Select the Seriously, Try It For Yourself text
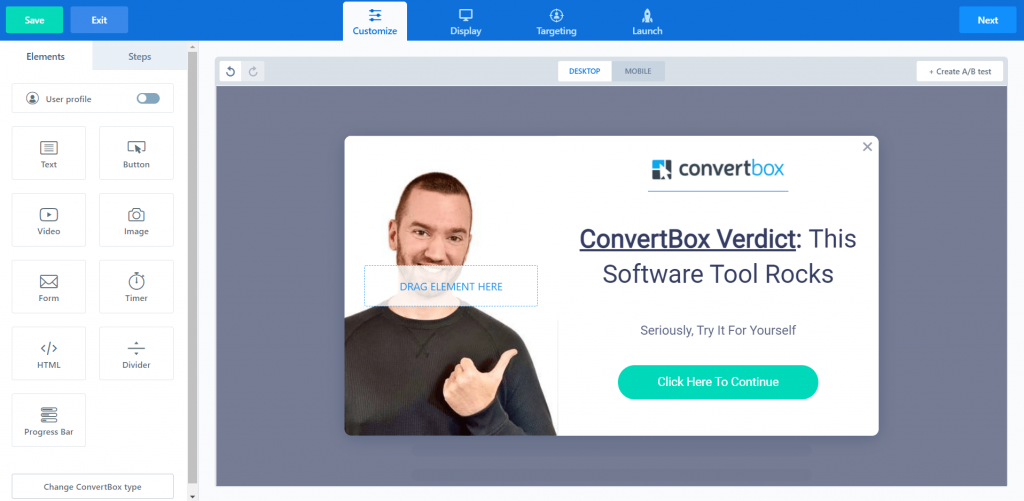 [x=718, y=331]
